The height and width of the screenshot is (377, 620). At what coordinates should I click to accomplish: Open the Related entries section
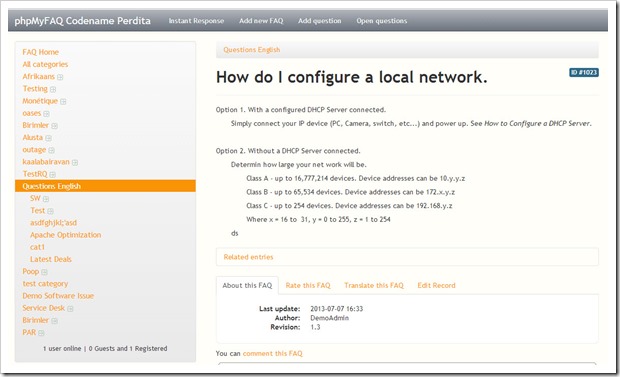click(248, 257)
